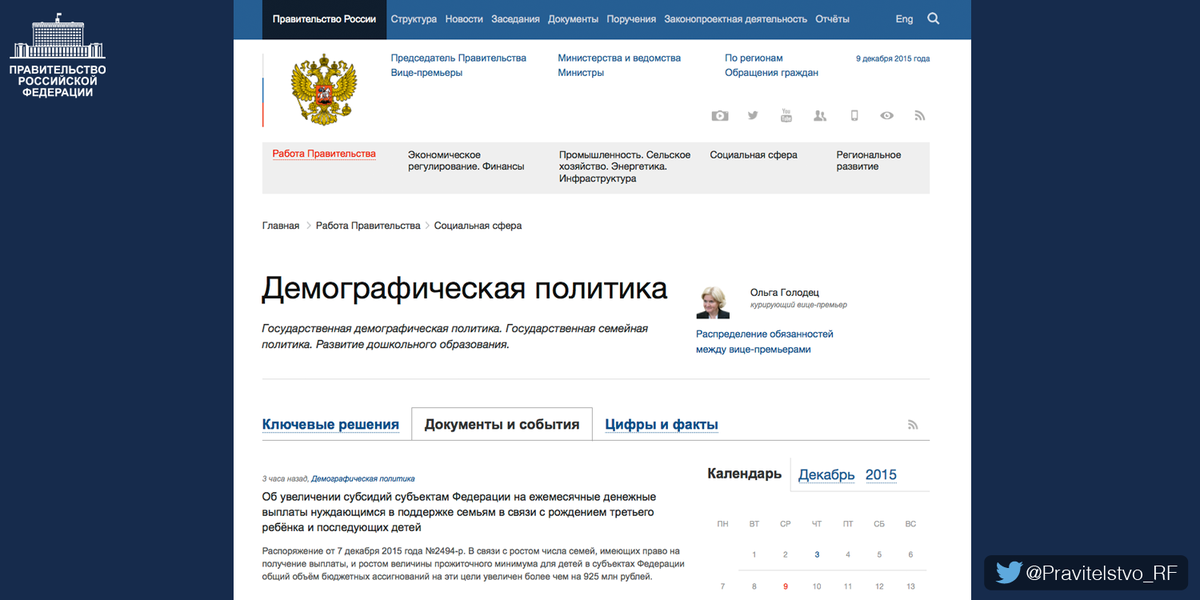The image size is (1200, 600).
Task: Open Председатель Правительства link
Action: click(458, 58)
